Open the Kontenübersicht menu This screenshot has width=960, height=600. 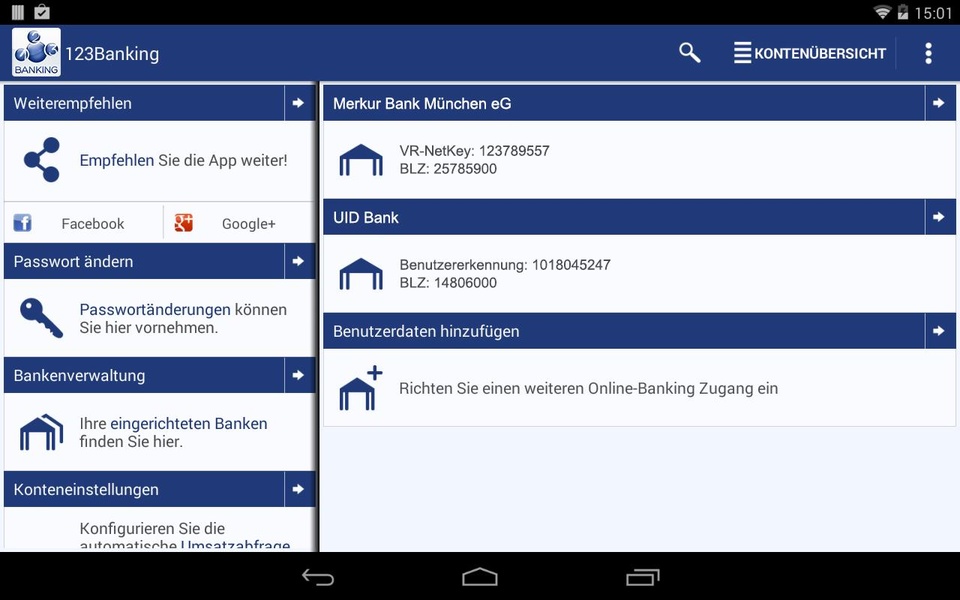click(809, 53)
